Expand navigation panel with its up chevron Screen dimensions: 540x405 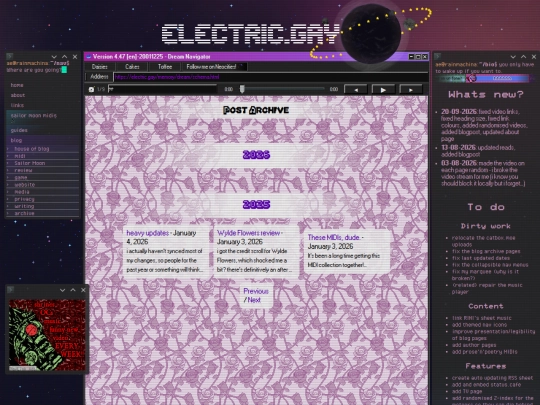(64, 56)
